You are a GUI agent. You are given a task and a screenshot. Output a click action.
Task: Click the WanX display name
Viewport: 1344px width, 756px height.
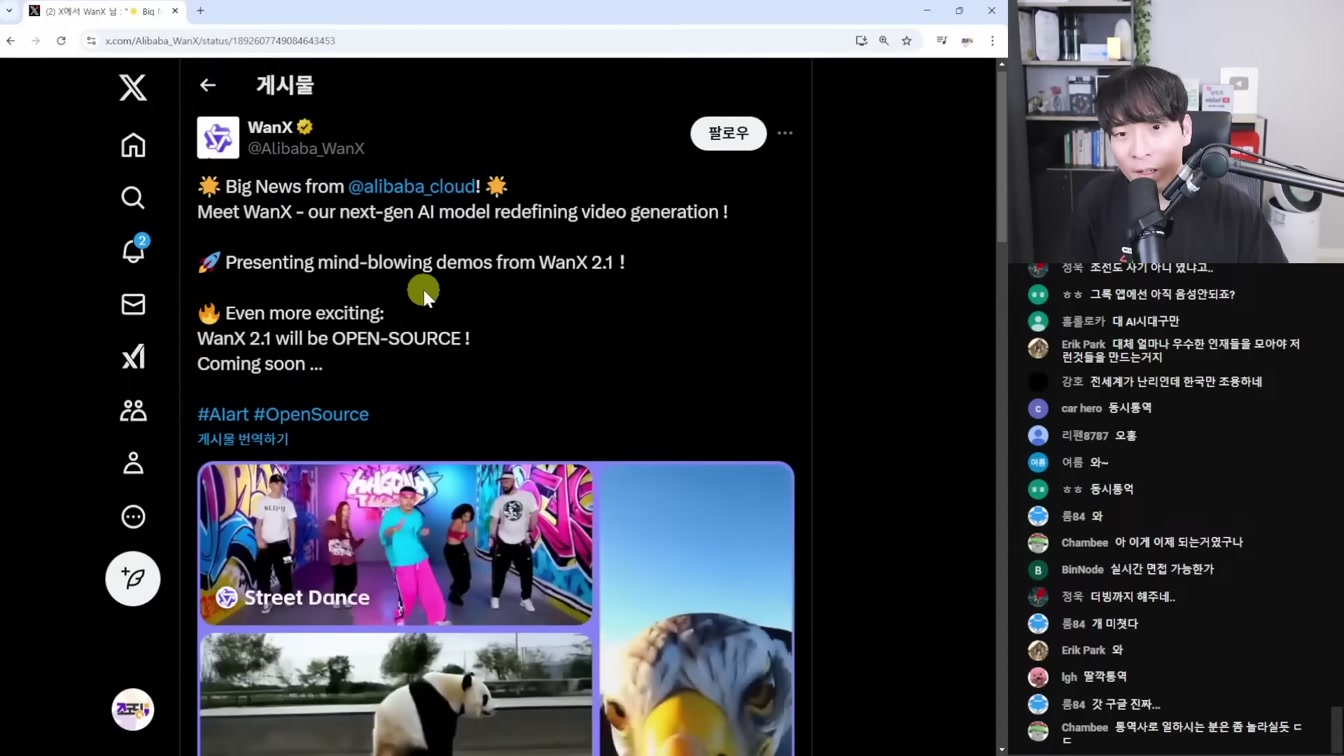(270, 127)
